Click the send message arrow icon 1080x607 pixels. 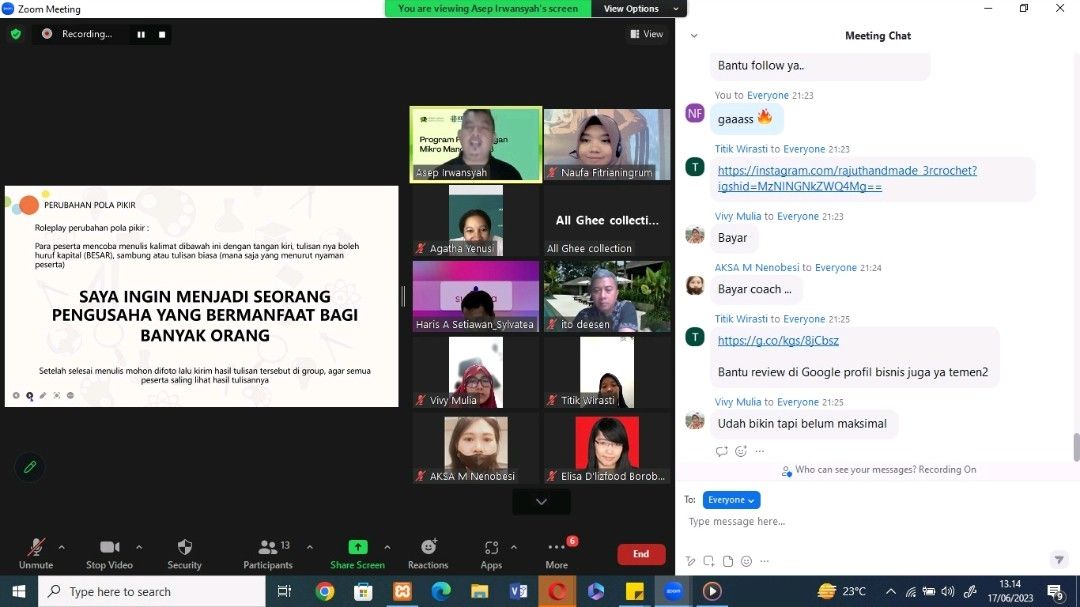point(1059,560)
